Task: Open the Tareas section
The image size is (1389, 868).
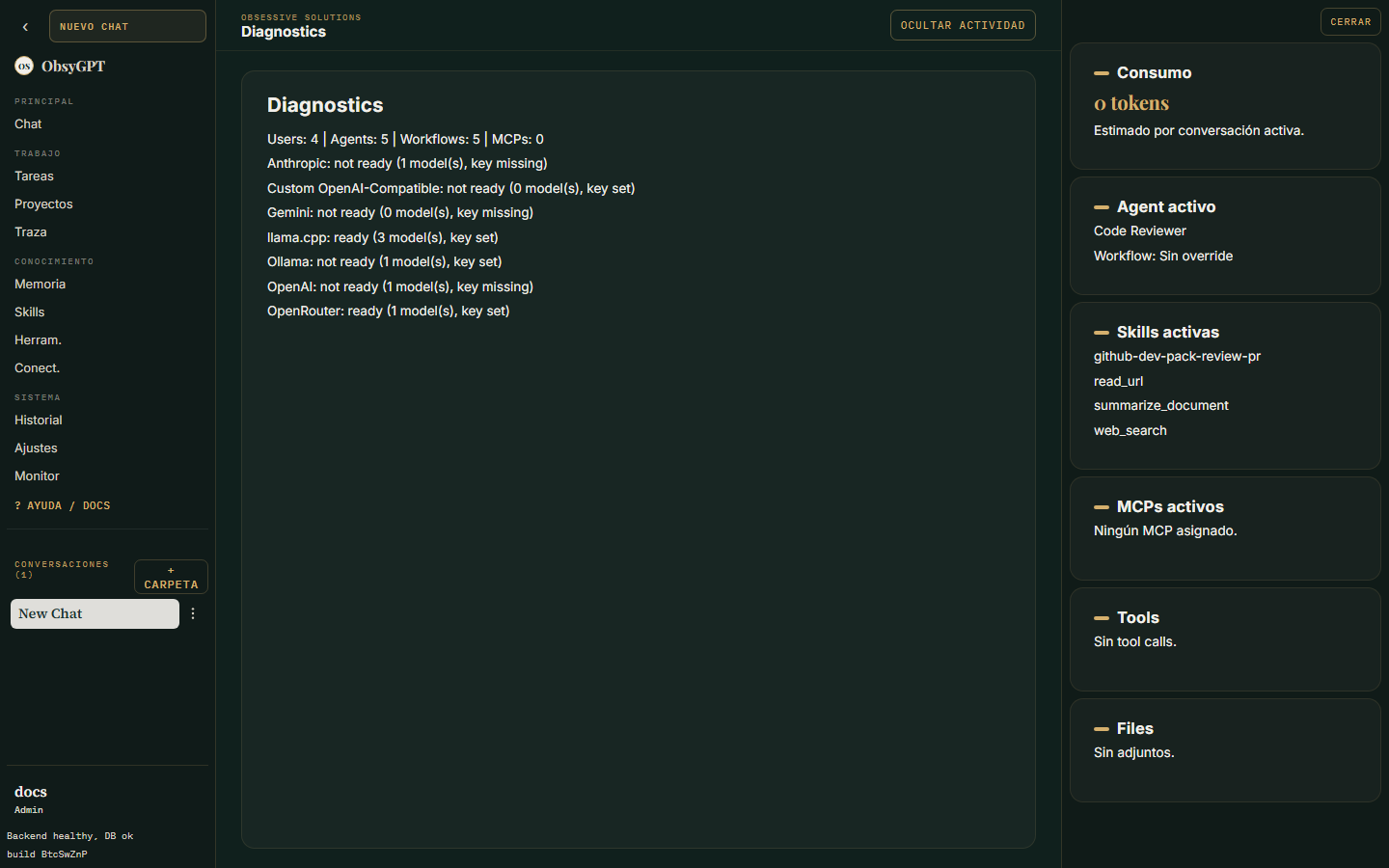Action: [34, 176]
